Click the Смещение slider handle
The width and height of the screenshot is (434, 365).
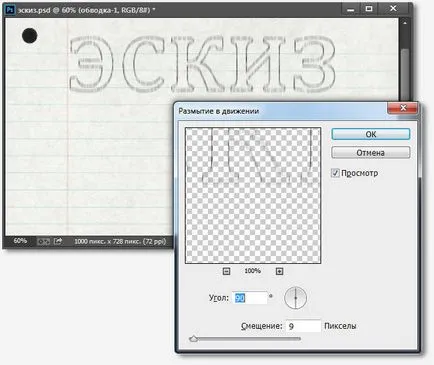[x=193, y=339]
